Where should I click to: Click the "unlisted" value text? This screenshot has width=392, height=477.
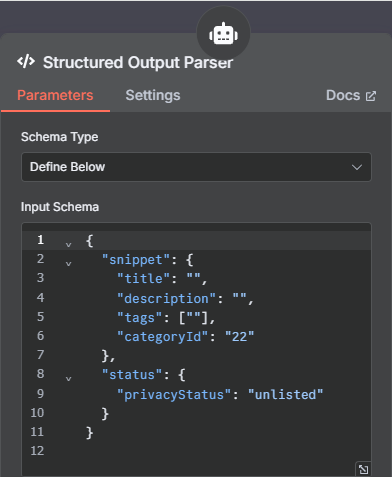pos(285,395)
